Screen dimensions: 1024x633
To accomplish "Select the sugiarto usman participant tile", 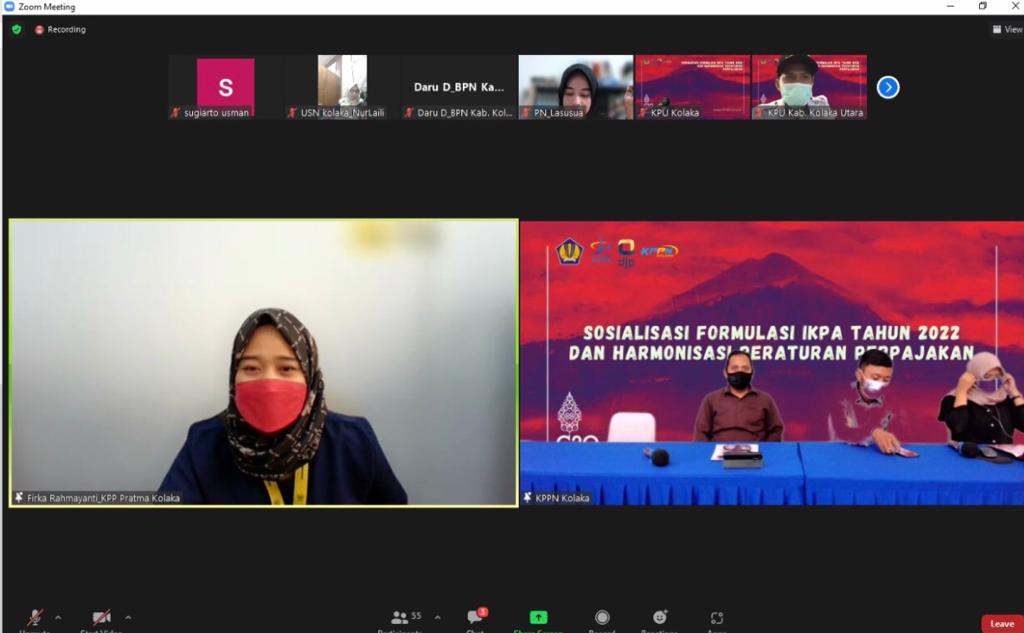I will tap(225, 87).
